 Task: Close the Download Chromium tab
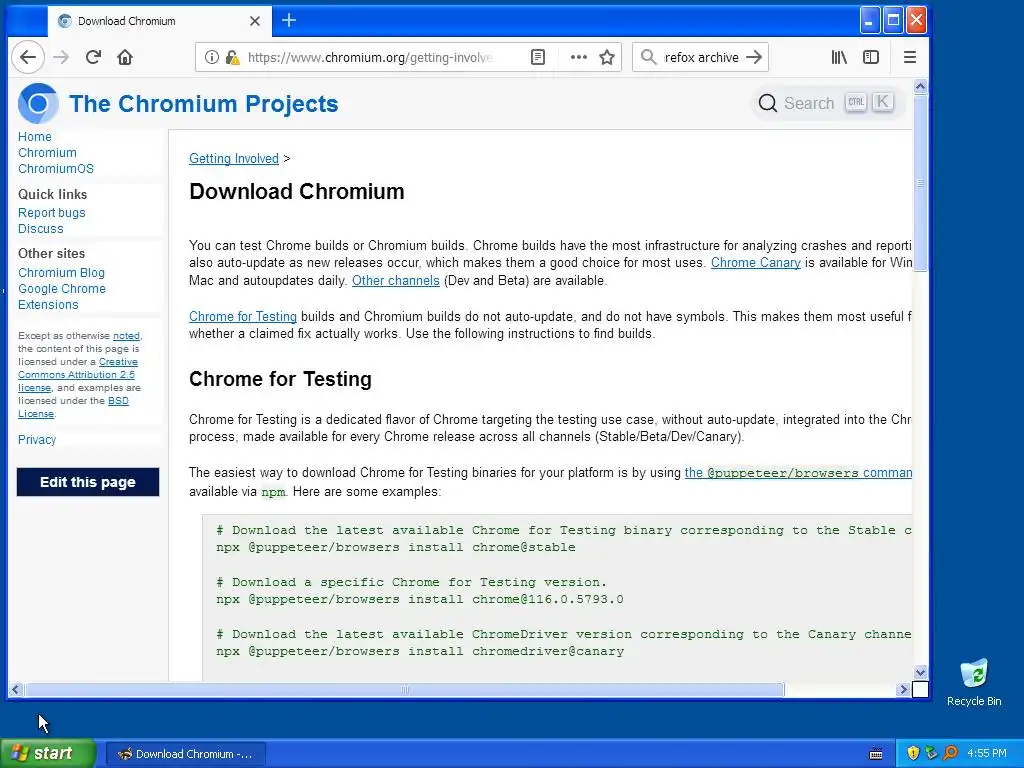pos(255,21)
